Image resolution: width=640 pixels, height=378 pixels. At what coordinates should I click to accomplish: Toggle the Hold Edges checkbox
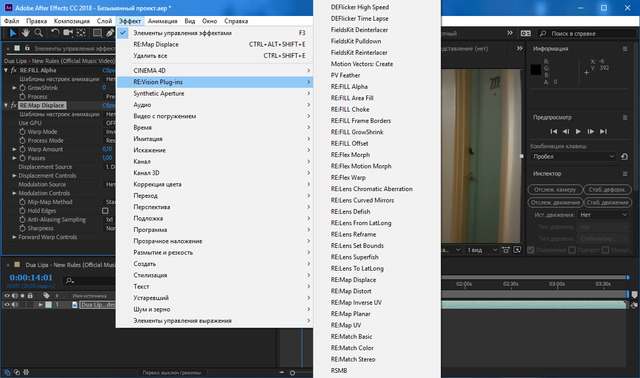(x=105, y=211)
